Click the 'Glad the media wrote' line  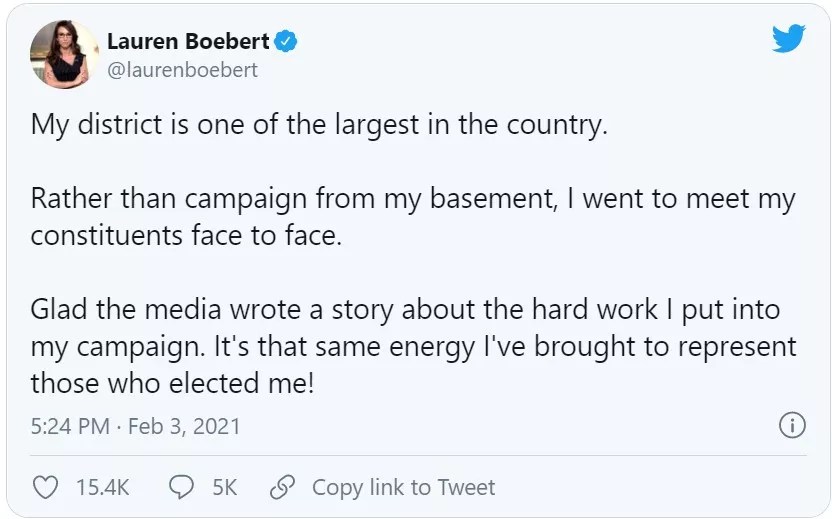[x=404, y=309]
